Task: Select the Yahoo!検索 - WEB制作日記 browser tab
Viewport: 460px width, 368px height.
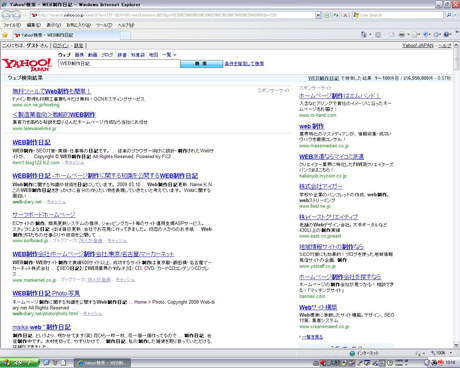Action: point(66,35)
